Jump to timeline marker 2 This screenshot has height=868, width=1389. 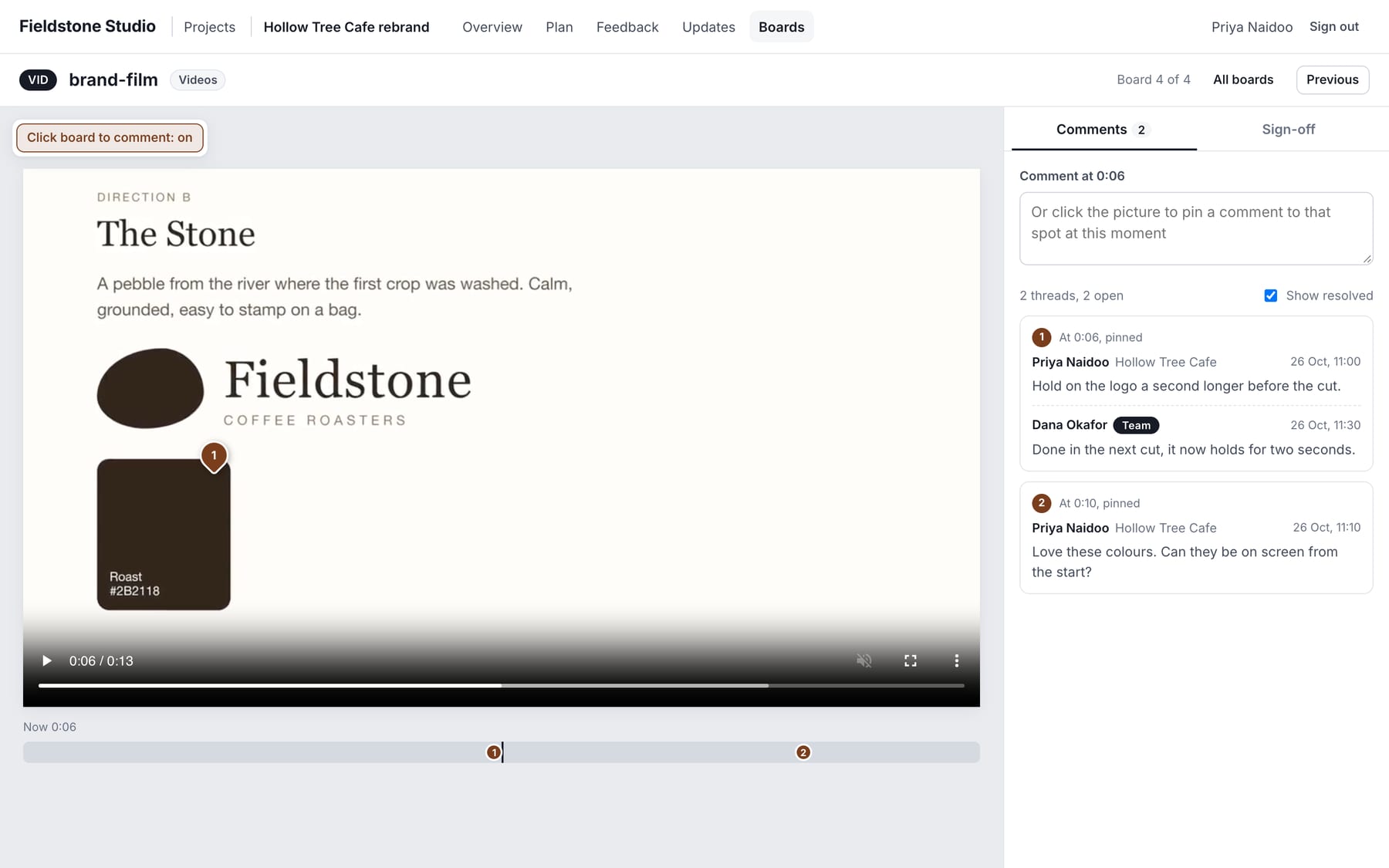point(803,752)
